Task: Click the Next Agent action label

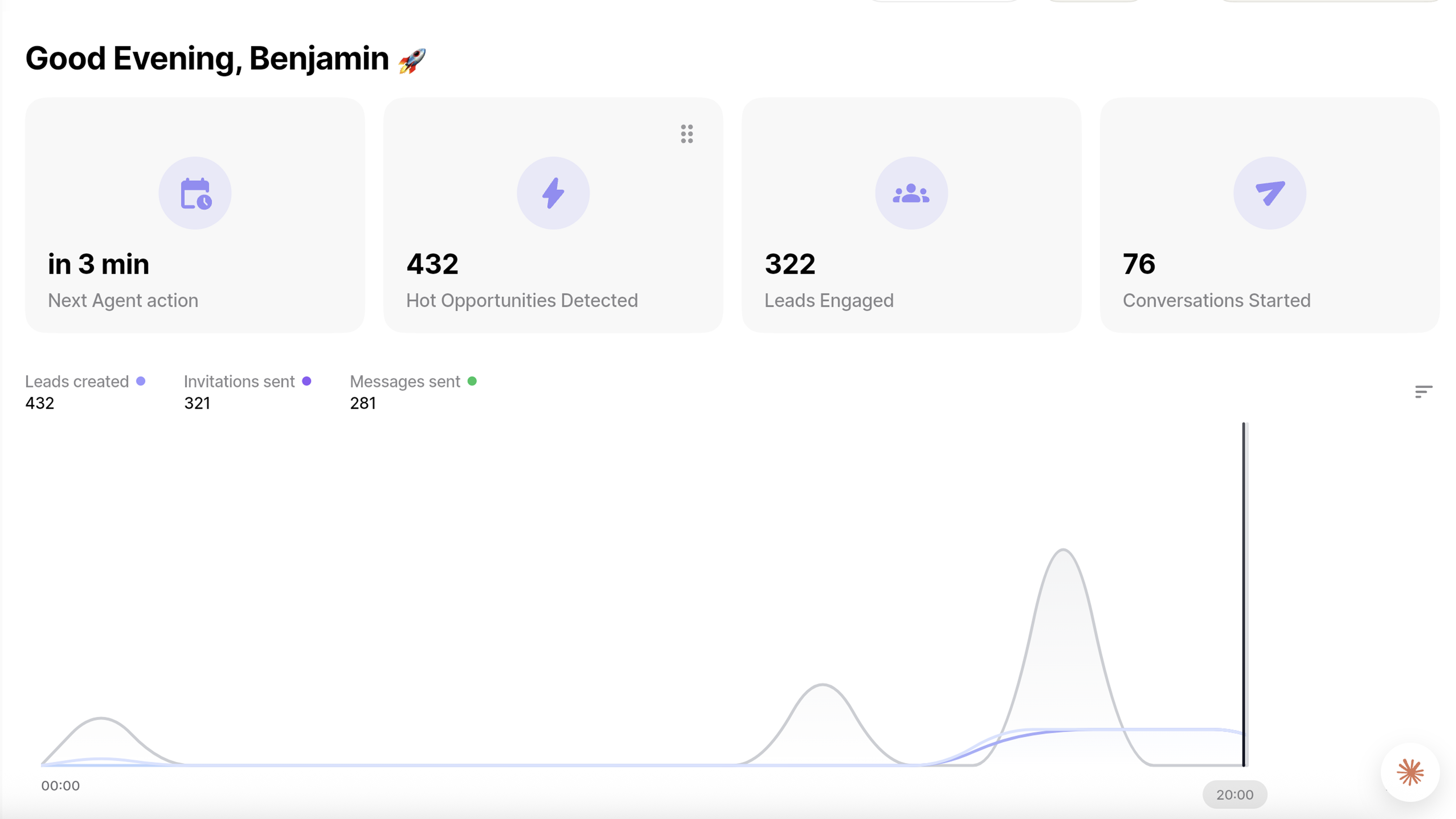Action: point(123,300)
